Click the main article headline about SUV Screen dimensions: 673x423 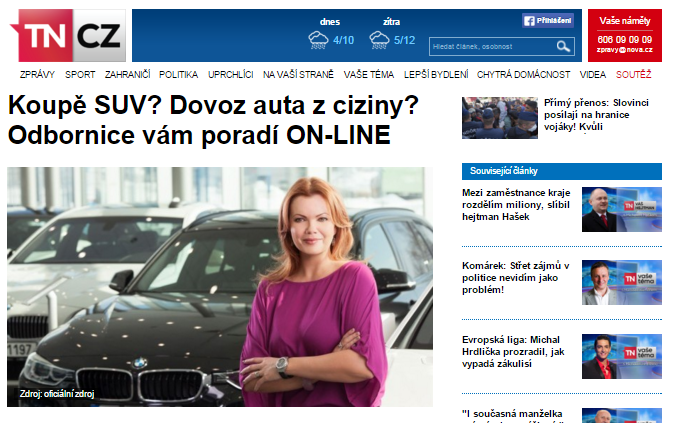[213, 120]
